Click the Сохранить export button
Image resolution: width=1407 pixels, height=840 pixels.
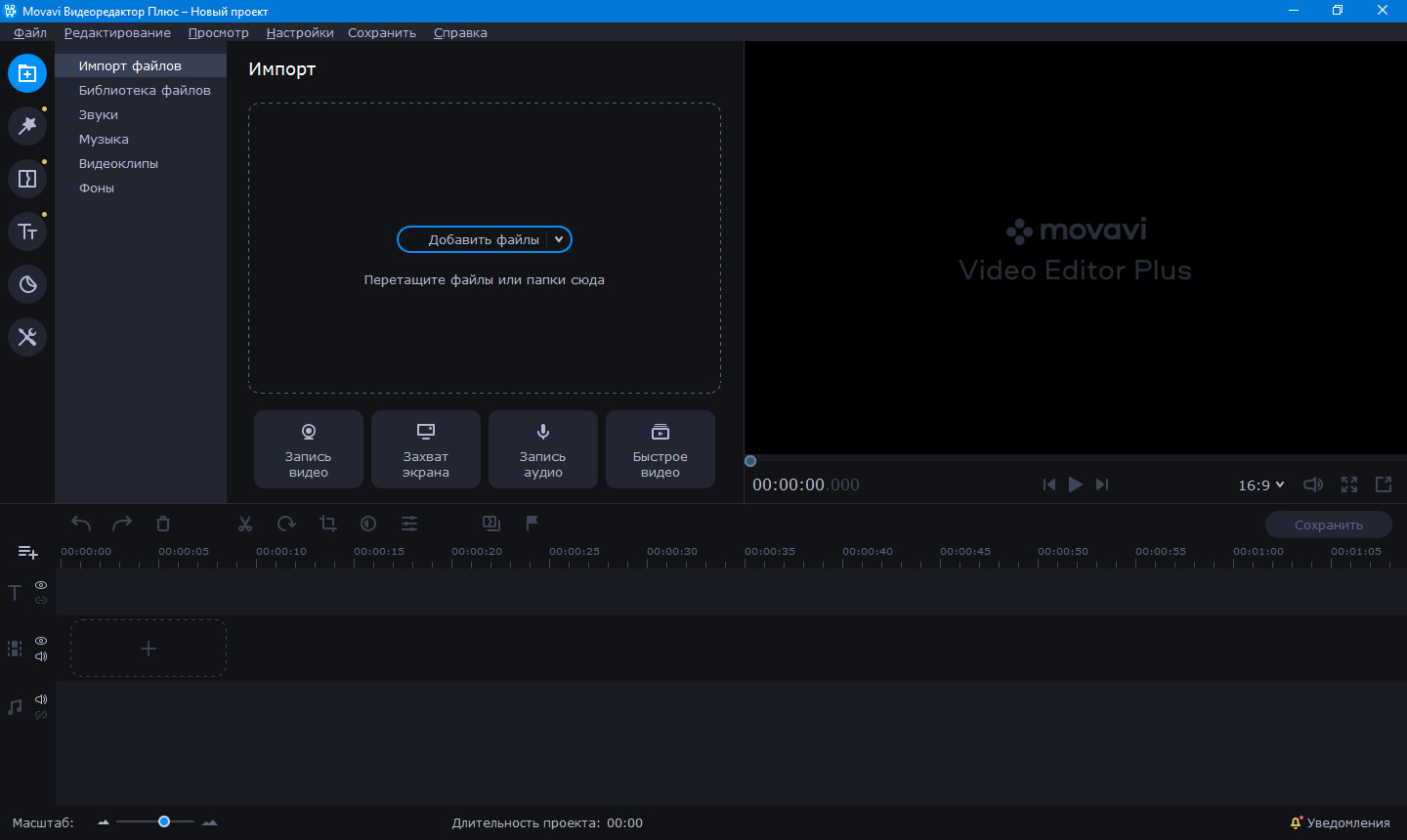(1329, 525)
